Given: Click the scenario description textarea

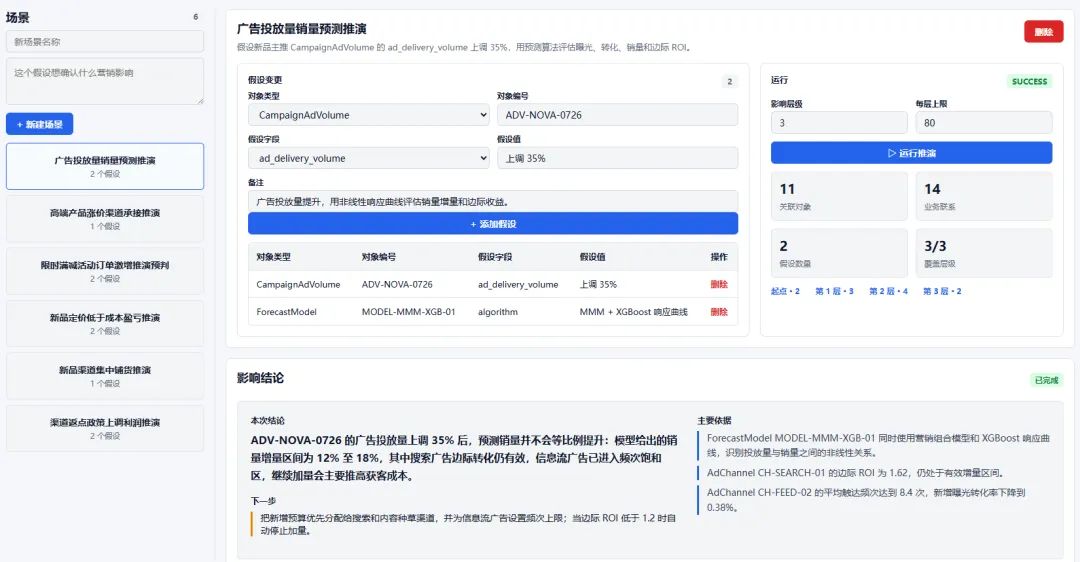Looking at the screenshot, I should coord(105,81).
